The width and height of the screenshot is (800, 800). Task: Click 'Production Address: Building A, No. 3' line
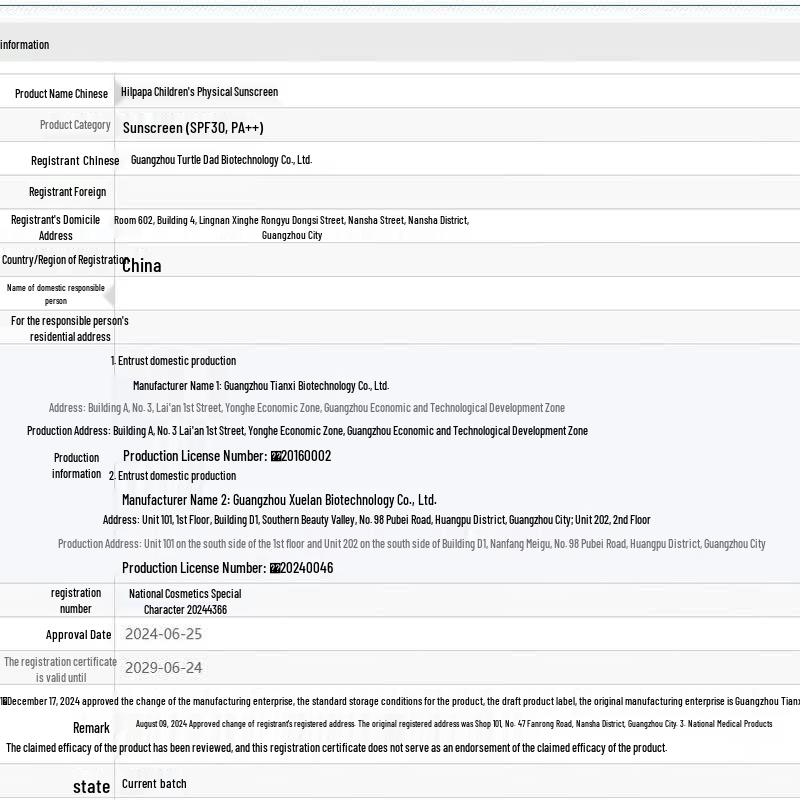click(x=307, y=431)
